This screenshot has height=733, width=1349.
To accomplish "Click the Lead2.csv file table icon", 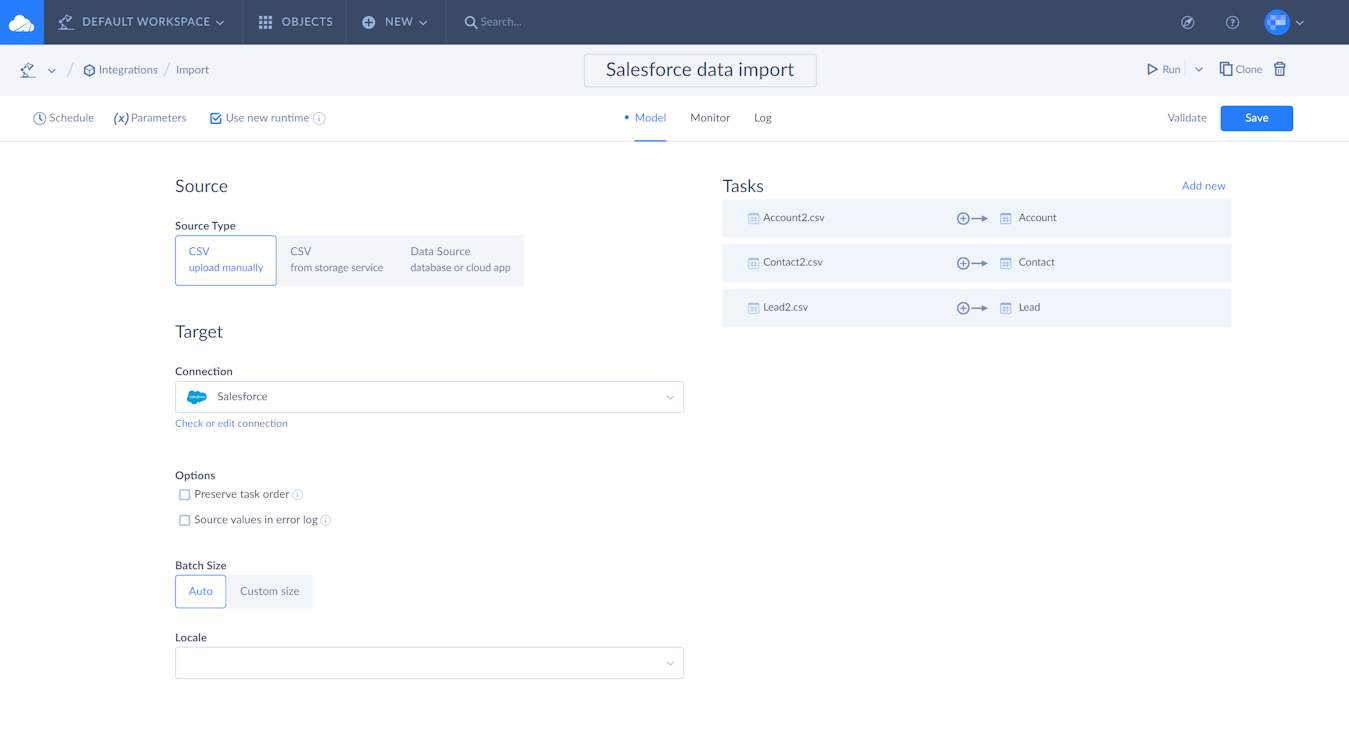I will point(753,308).
